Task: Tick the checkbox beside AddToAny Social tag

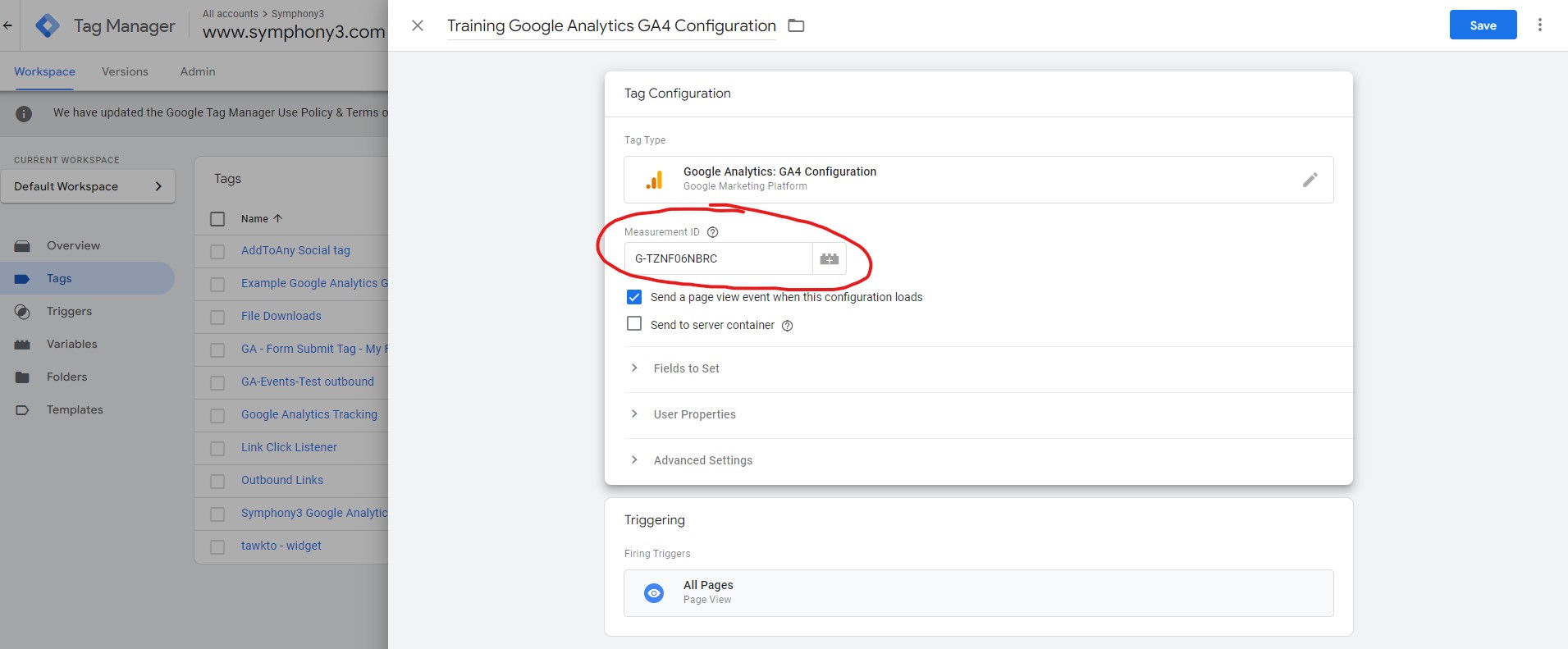Action: coord(217,251)
